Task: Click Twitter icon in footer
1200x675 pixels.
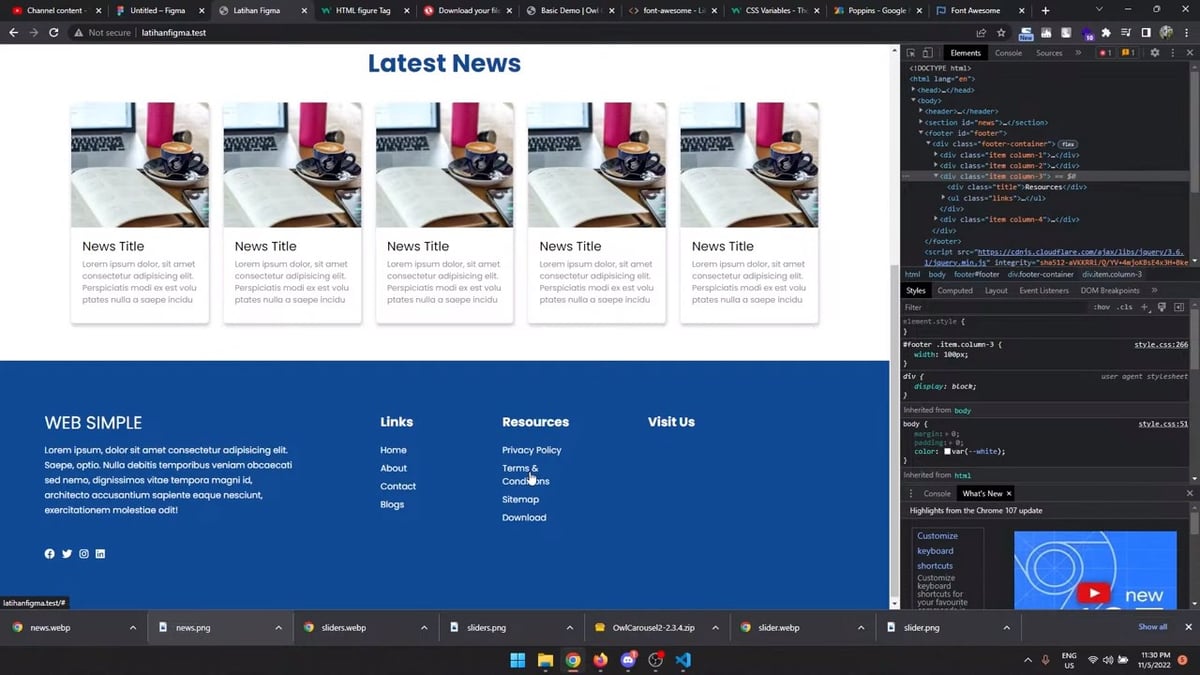Action: (x=67, y=554)
